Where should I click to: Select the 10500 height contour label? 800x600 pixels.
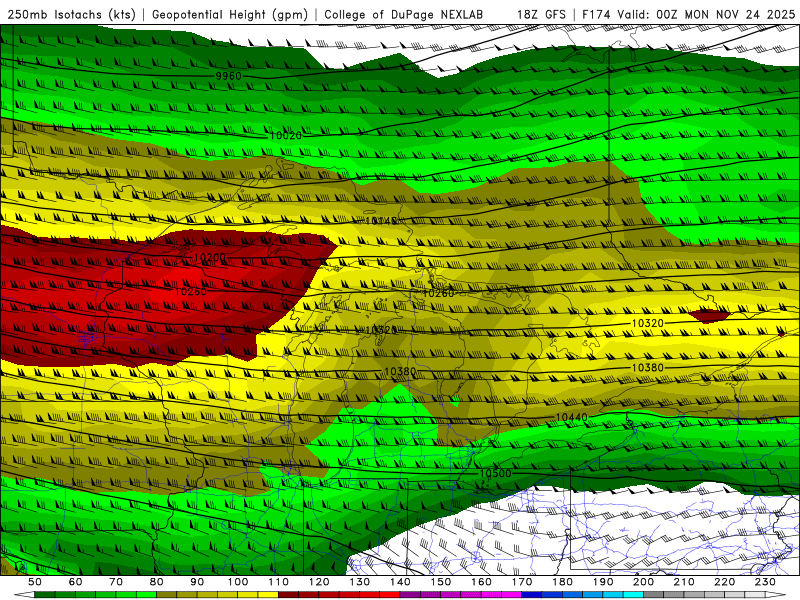[x=495, y=473]
